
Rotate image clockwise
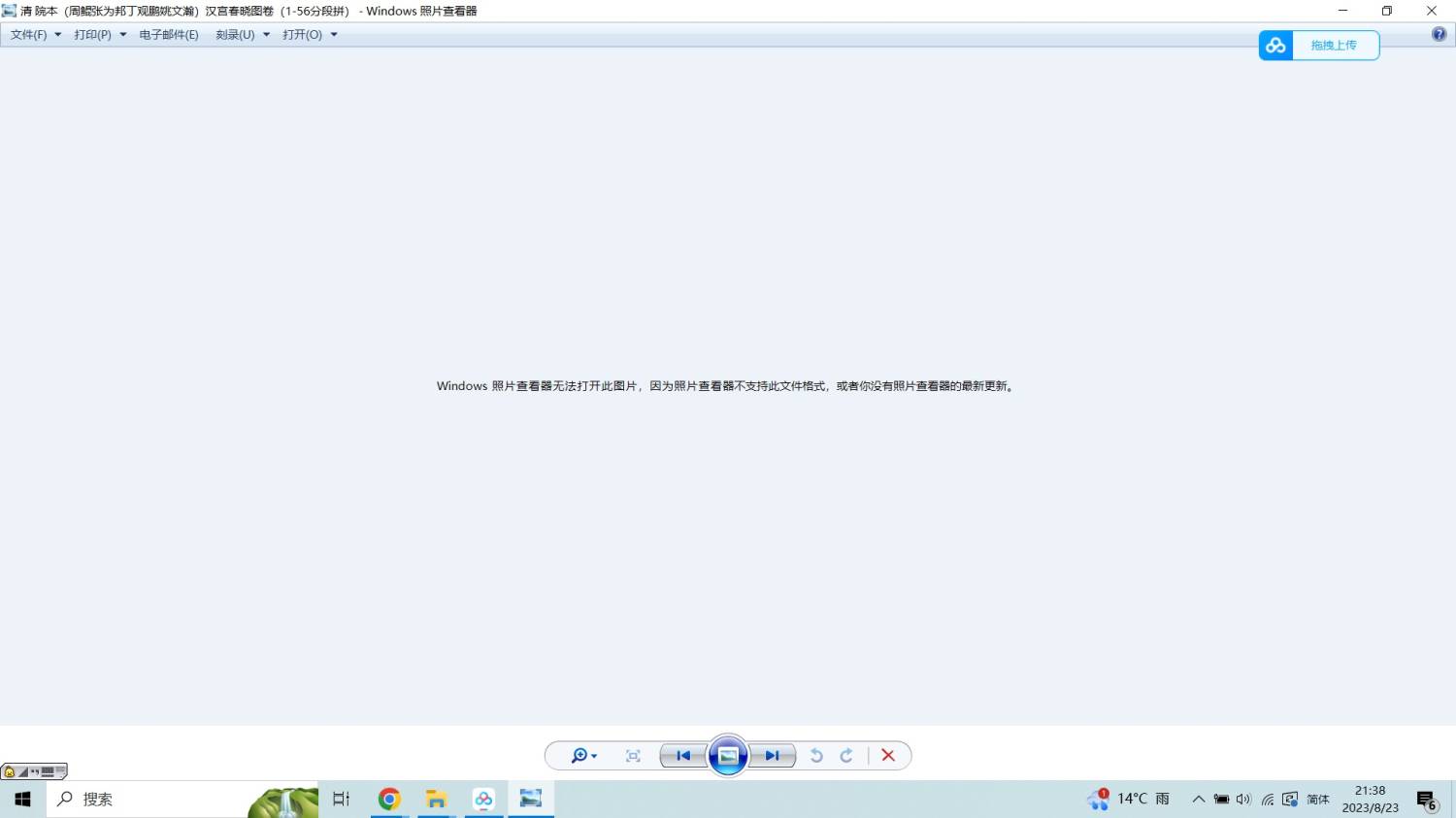point(846,756)
